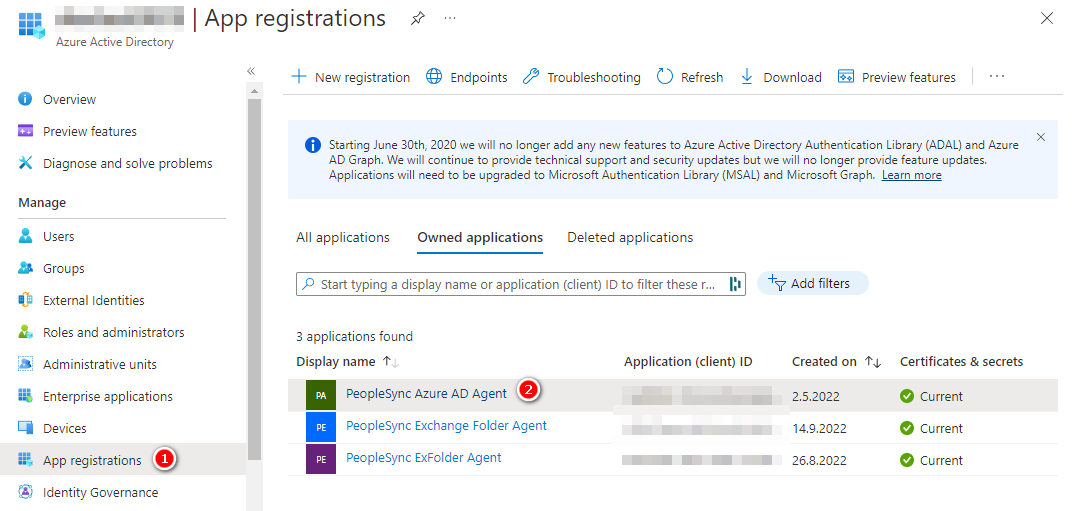
Task: Click the sidebar vertical scrollbar
Action: tap(254, 279)
